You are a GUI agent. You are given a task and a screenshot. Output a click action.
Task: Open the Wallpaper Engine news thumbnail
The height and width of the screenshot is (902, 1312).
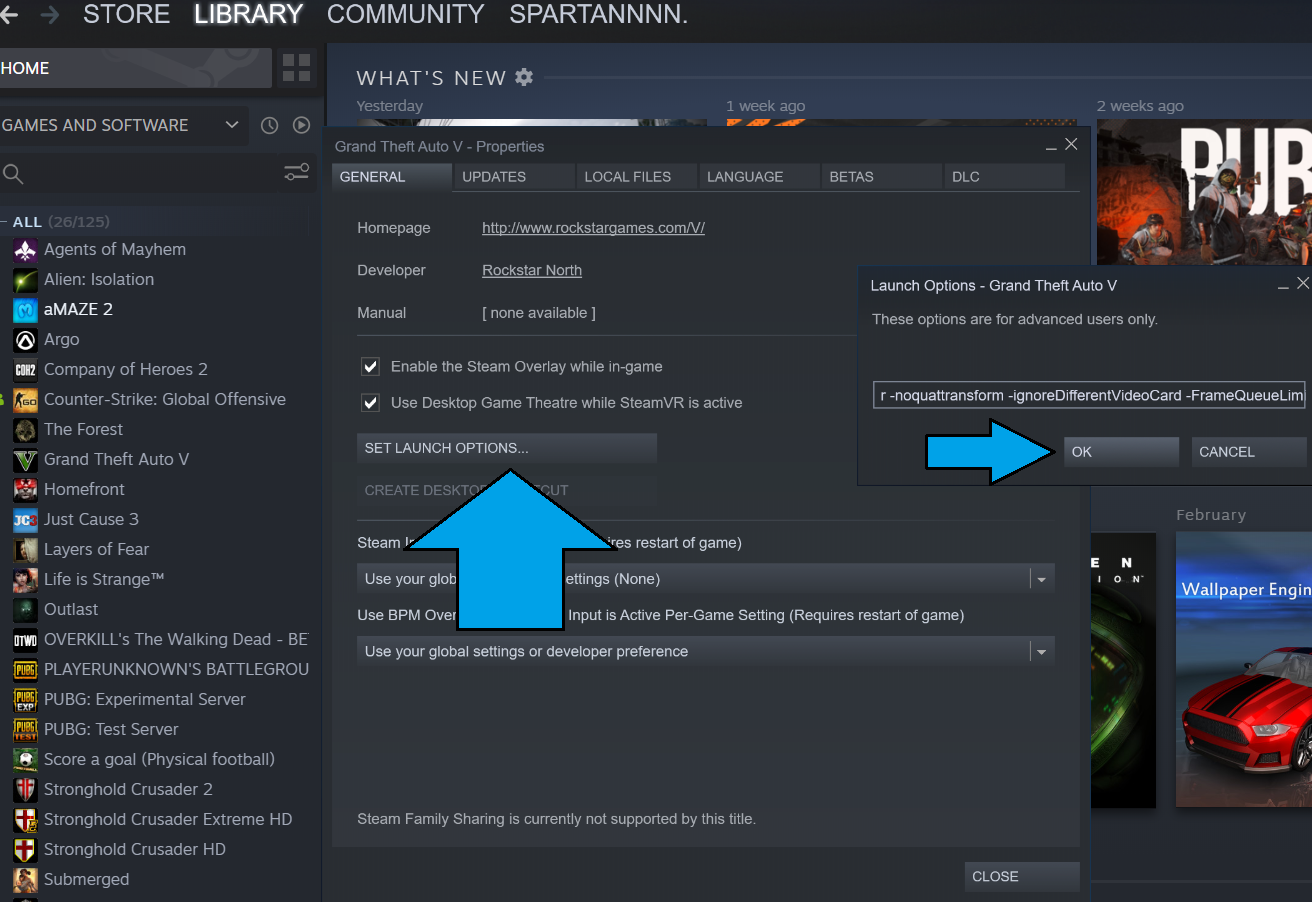(1244, 670)
